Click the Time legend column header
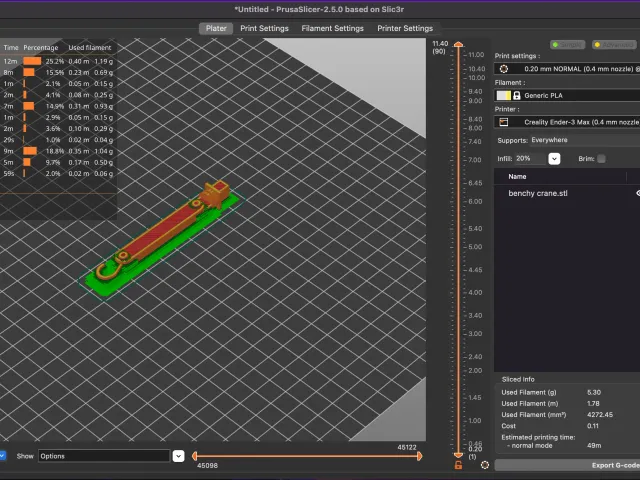640x480 pixels. [11, 48]
